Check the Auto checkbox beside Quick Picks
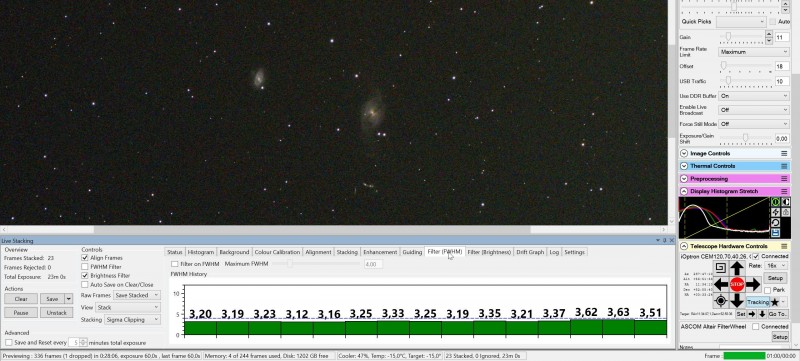Image resolution: width=800 pixels, height=361 pixels. click(x=772, y=21)
